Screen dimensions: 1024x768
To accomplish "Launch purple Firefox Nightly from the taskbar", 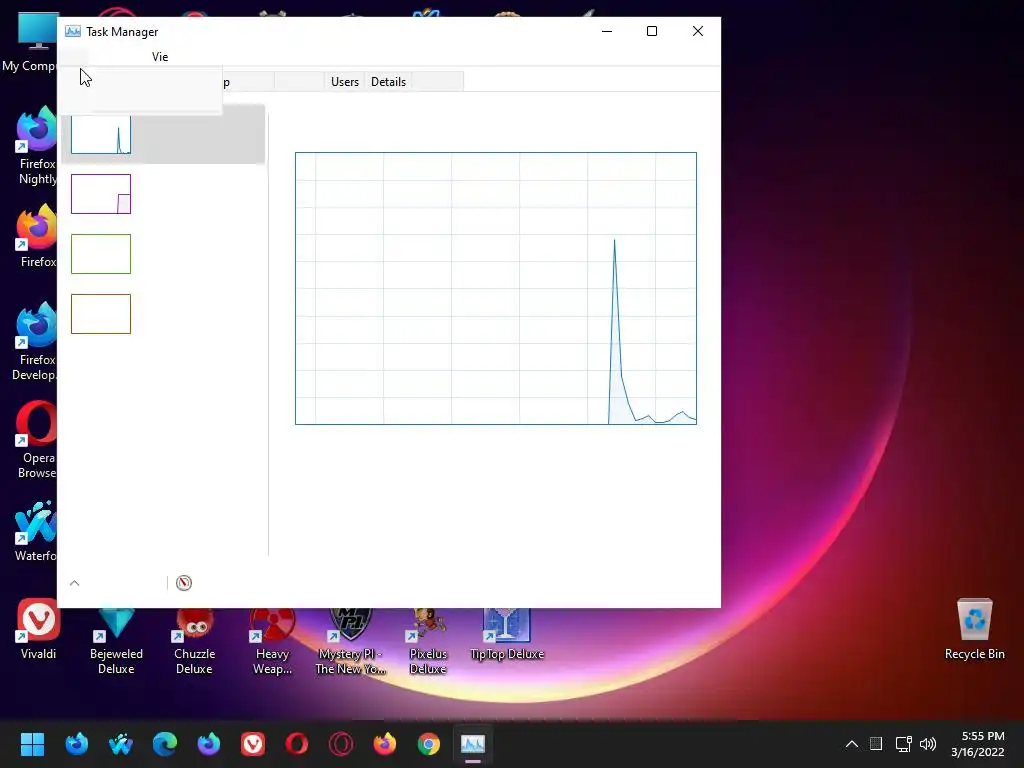I will click(209, 744).
